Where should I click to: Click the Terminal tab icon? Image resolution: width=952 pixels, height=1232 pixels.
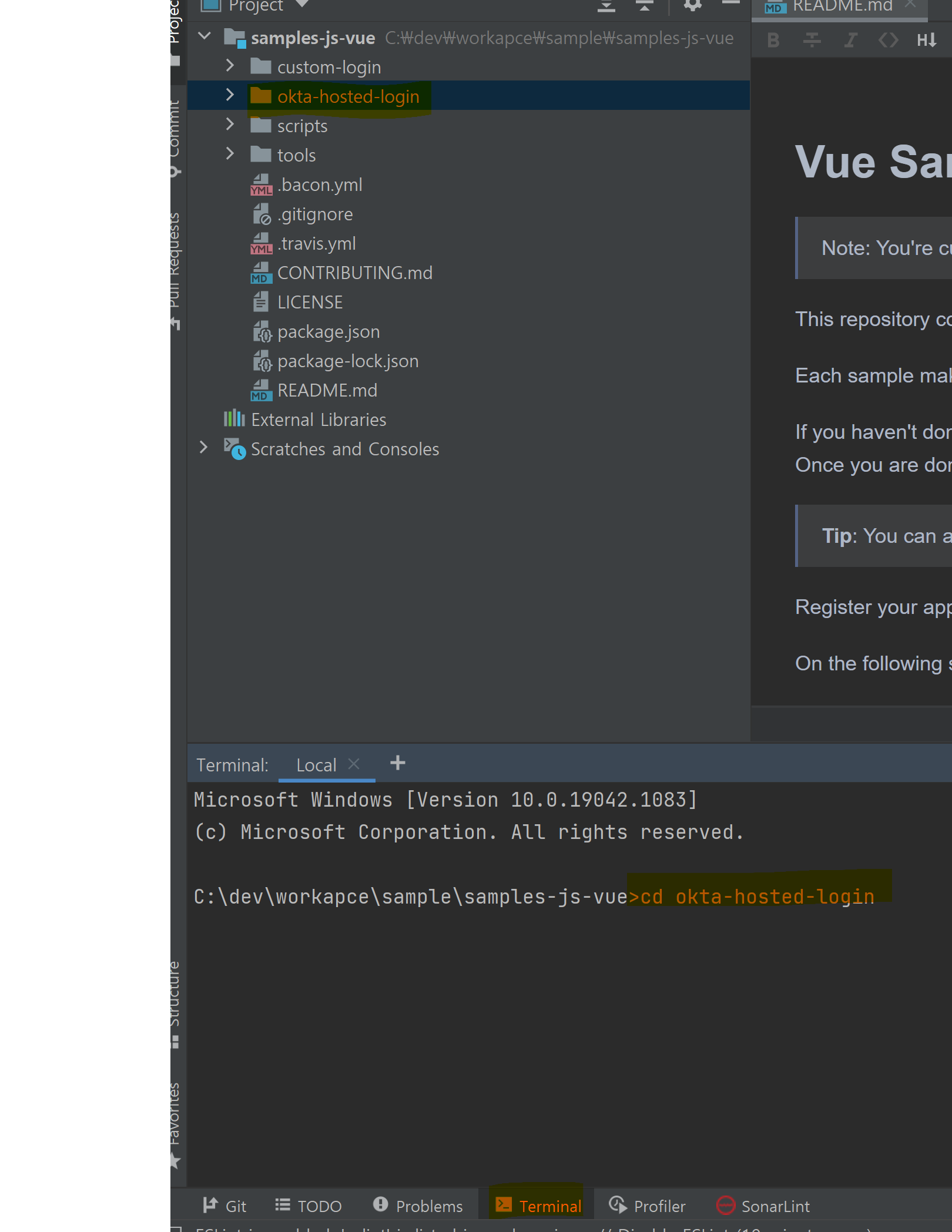click(x=504, y=1204)
